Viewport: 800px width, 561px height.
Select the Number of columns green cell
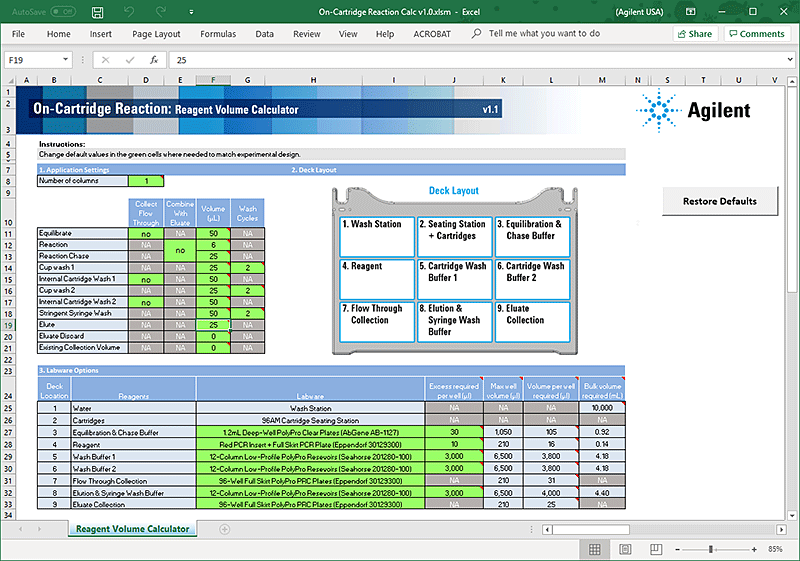(146, 181)
